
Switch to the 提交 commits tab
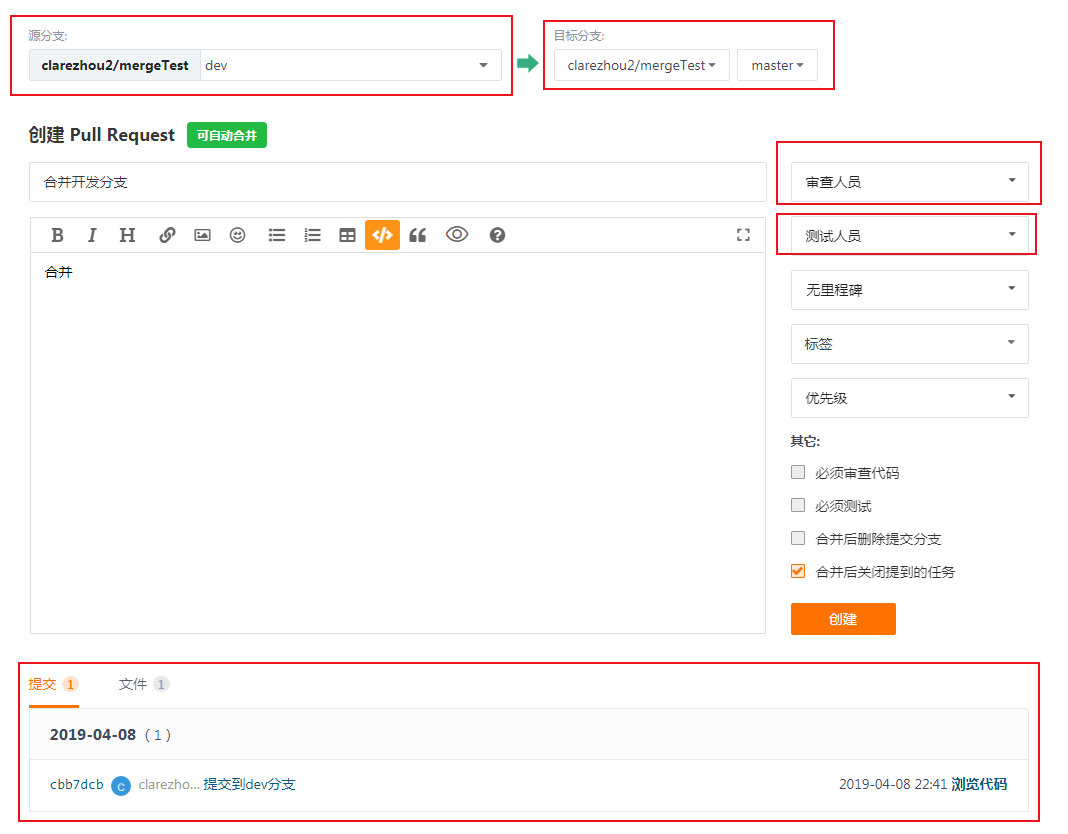(x=53, y=684)
